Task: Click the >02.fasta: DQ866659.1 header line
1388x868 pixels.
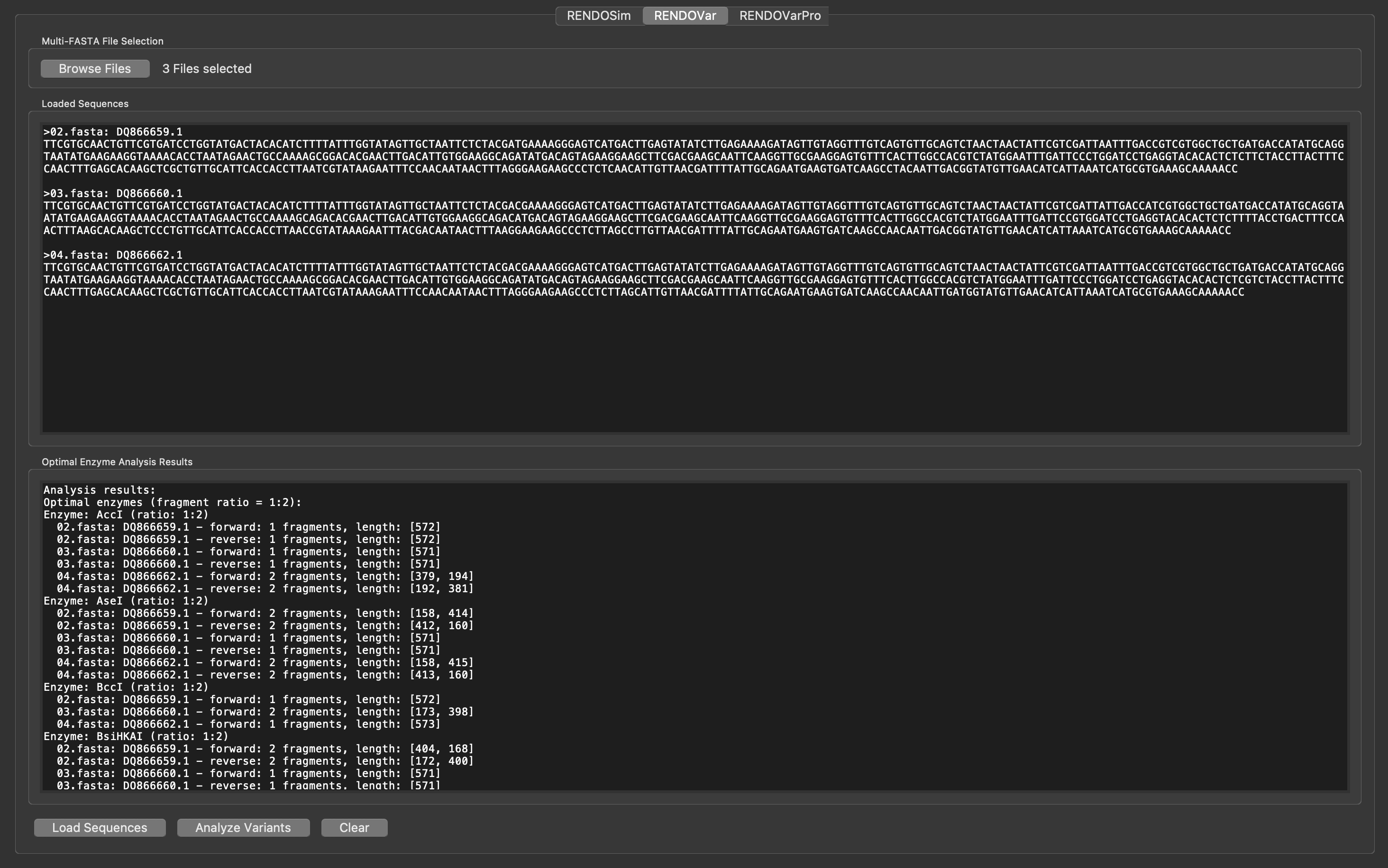Action: (113, 131)
